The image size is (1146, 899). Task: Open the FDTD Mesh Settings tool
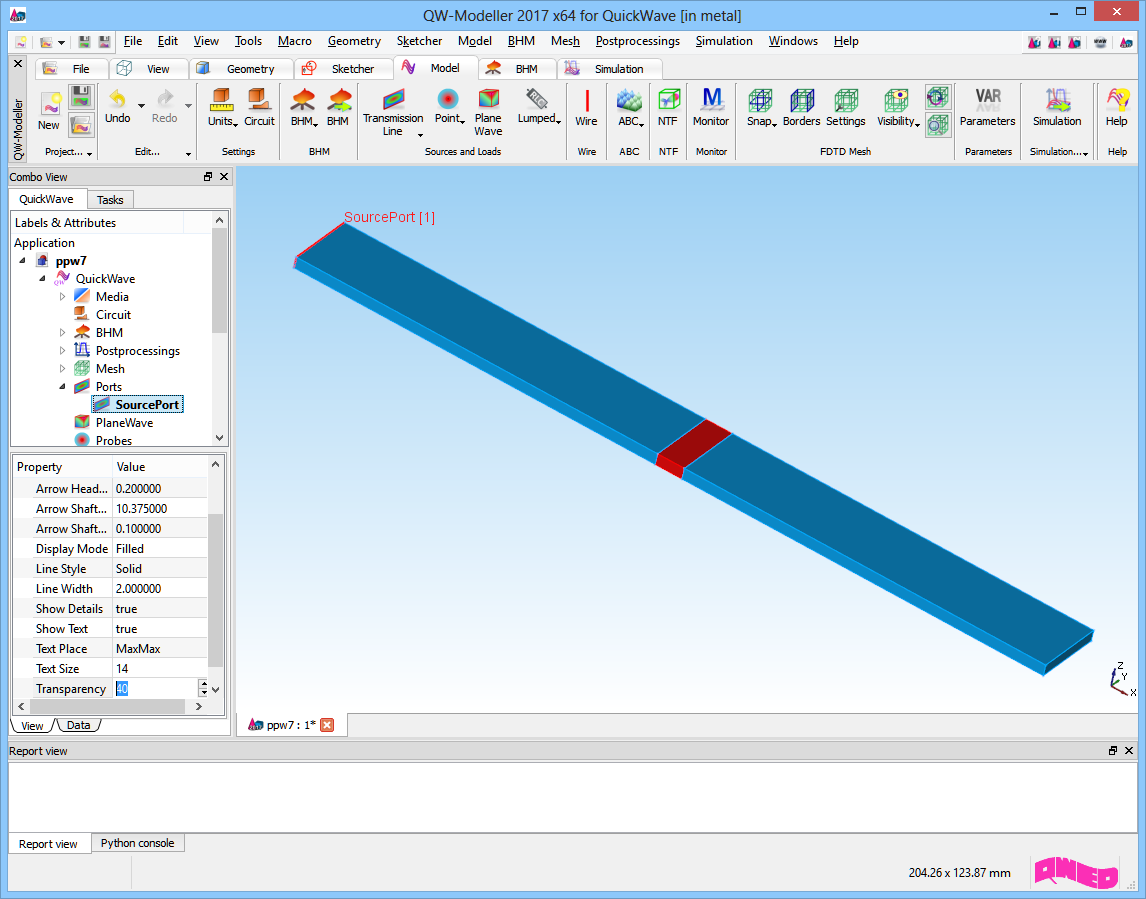846,107
